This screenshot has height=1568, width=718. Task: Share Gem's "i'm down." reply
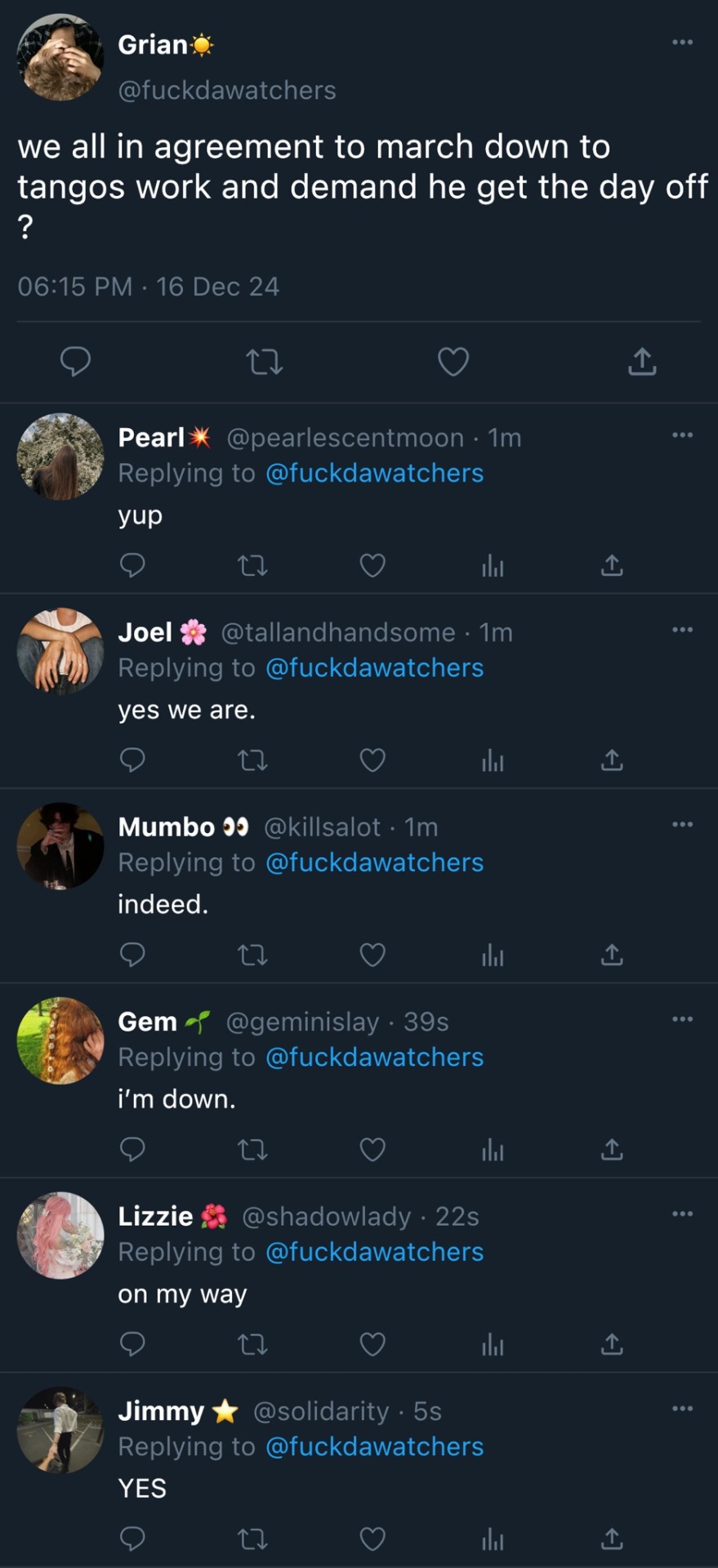(612, 1150)
